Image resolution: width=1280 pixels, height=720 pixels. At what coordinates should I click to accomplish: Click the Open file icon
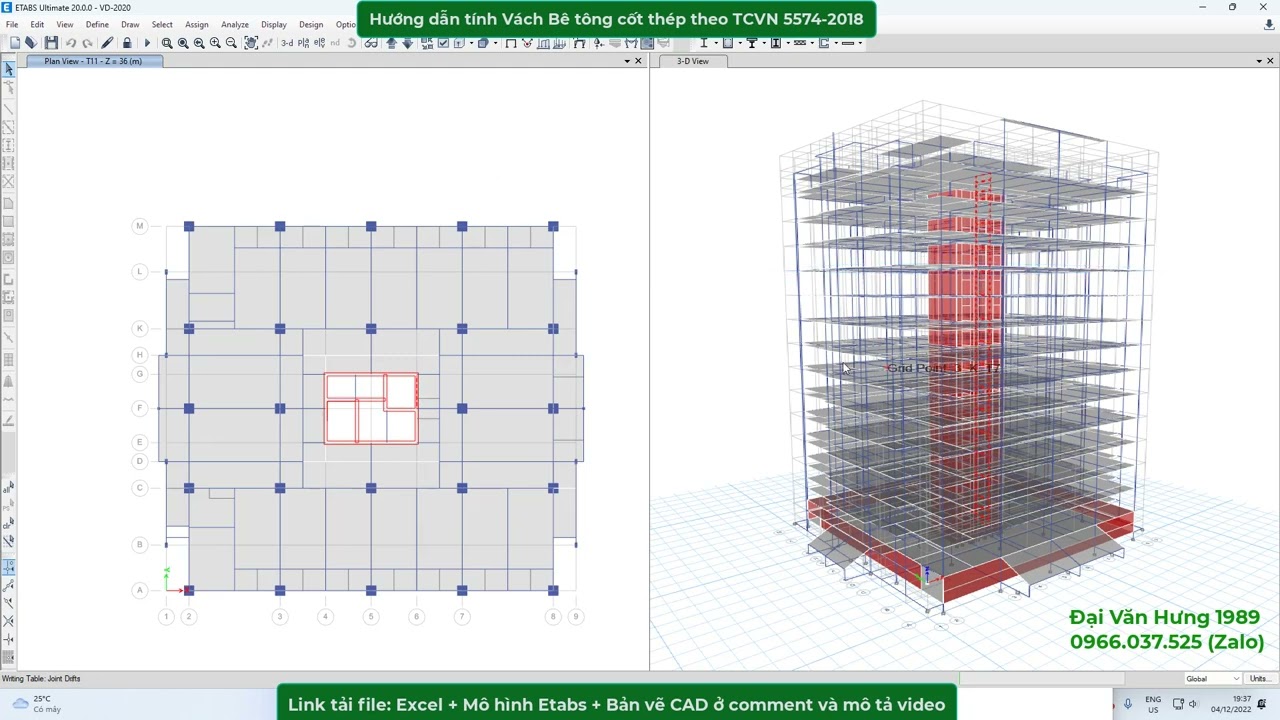click(x=31, y=43)
